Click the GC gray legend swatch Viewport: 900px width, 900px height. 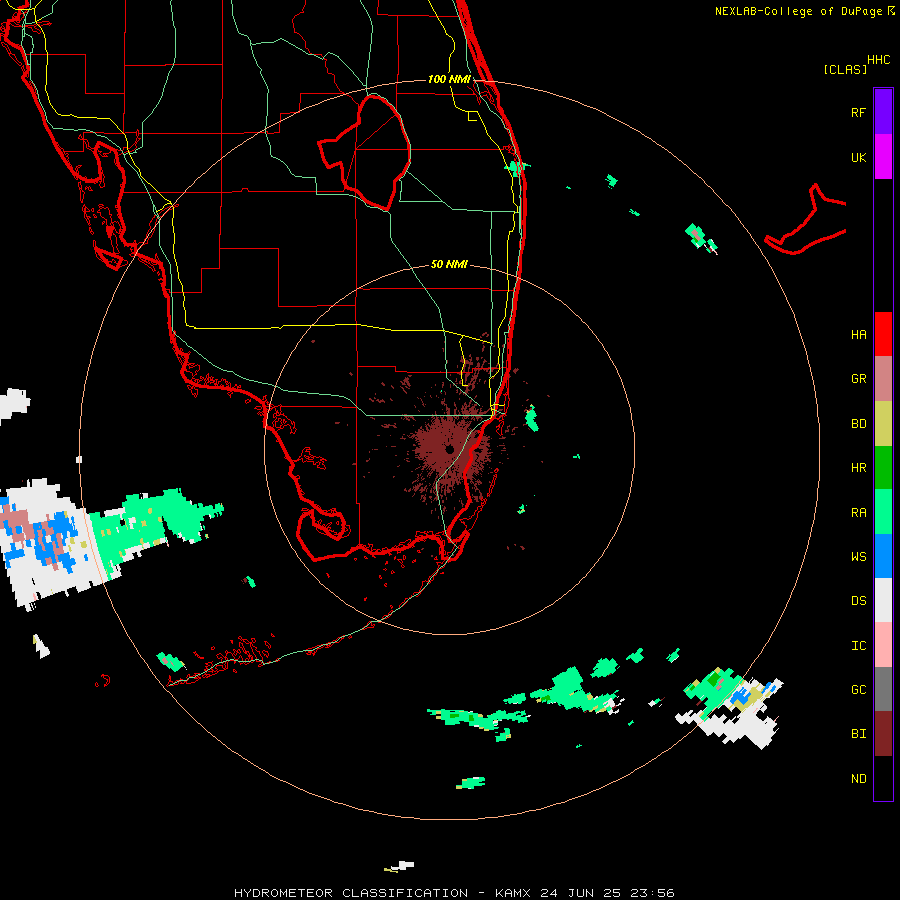tap(883, 689)
